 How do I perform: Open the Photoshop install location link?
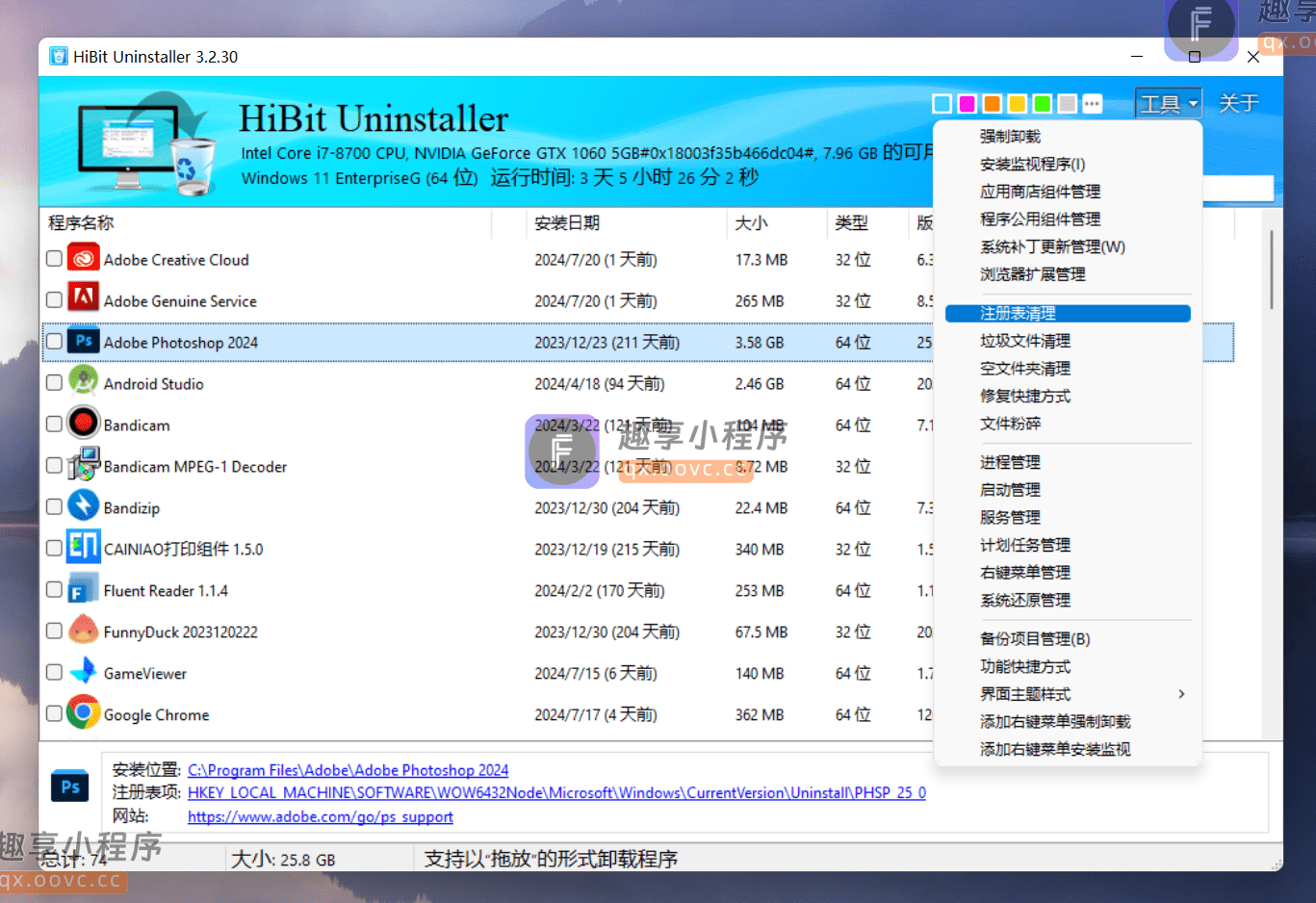(348, 770)
